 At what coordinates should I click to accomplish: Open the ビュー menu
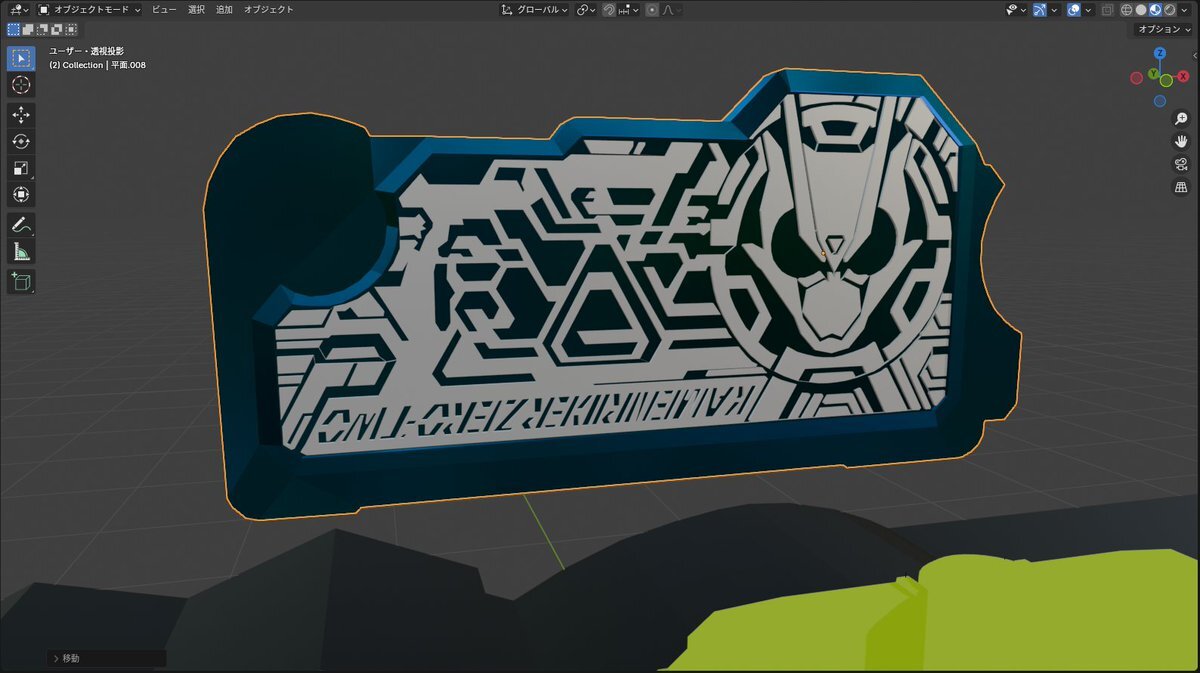[x=164, y=10]
